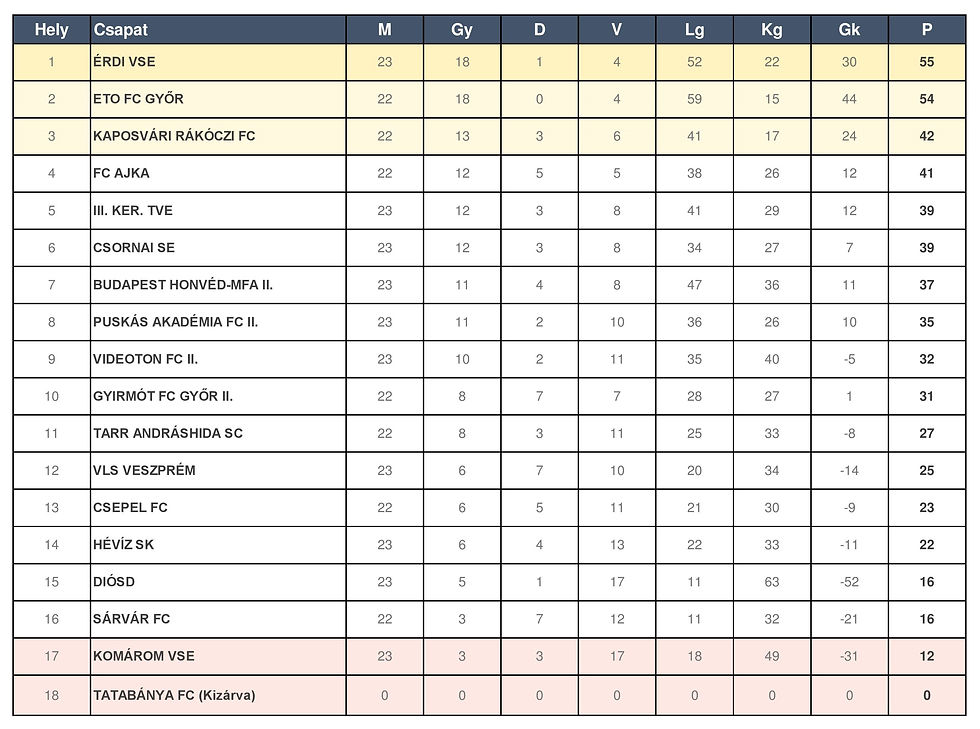Viewport: 980px width, 729px height.
Task: Select the Gk column header
Action: coord(849,30)
